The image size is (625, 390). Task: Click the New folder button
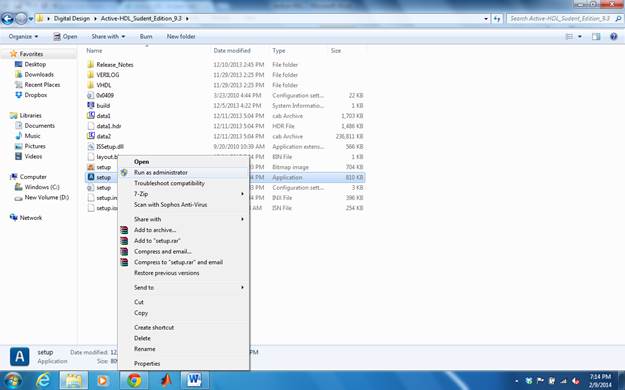point(181,36)
